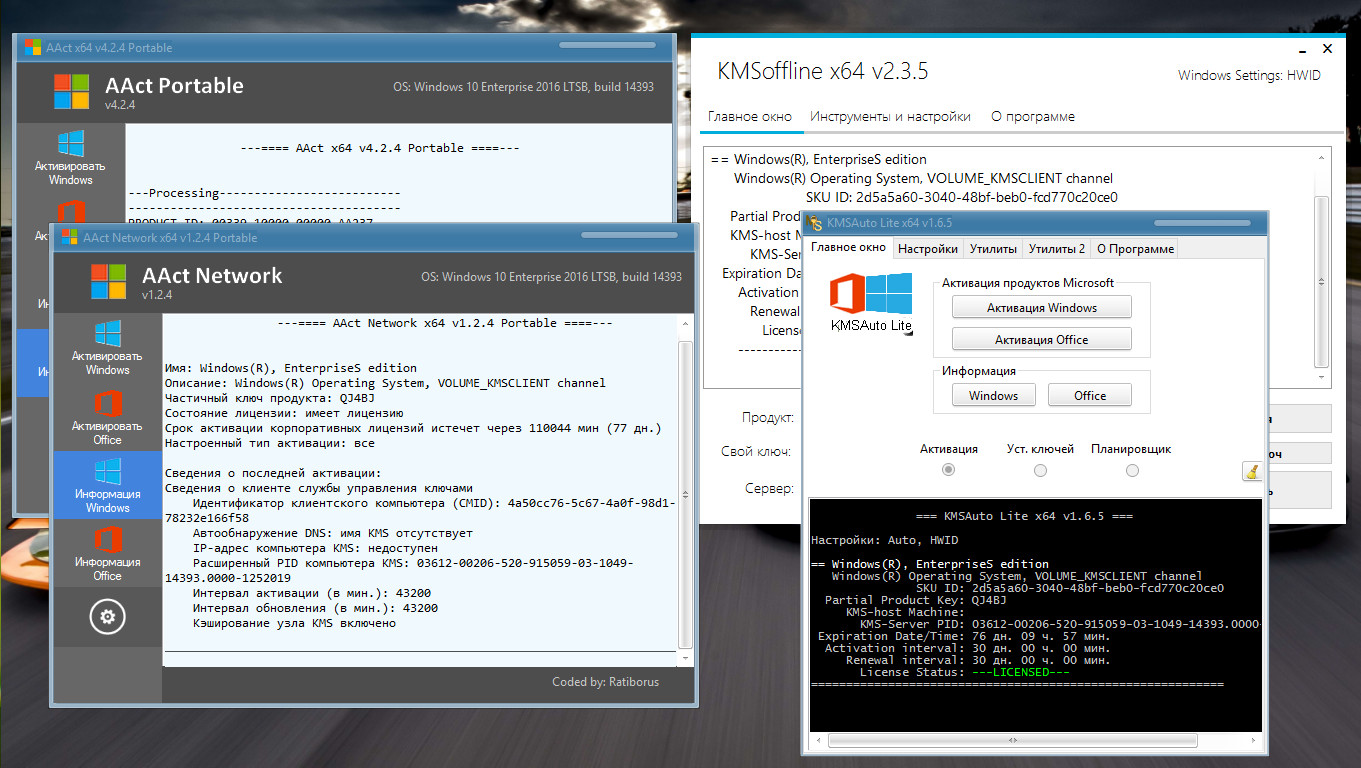Click the Кэширование узла KMS включено line
This screenshot has width=1361, height=768.
pos(294,623)
